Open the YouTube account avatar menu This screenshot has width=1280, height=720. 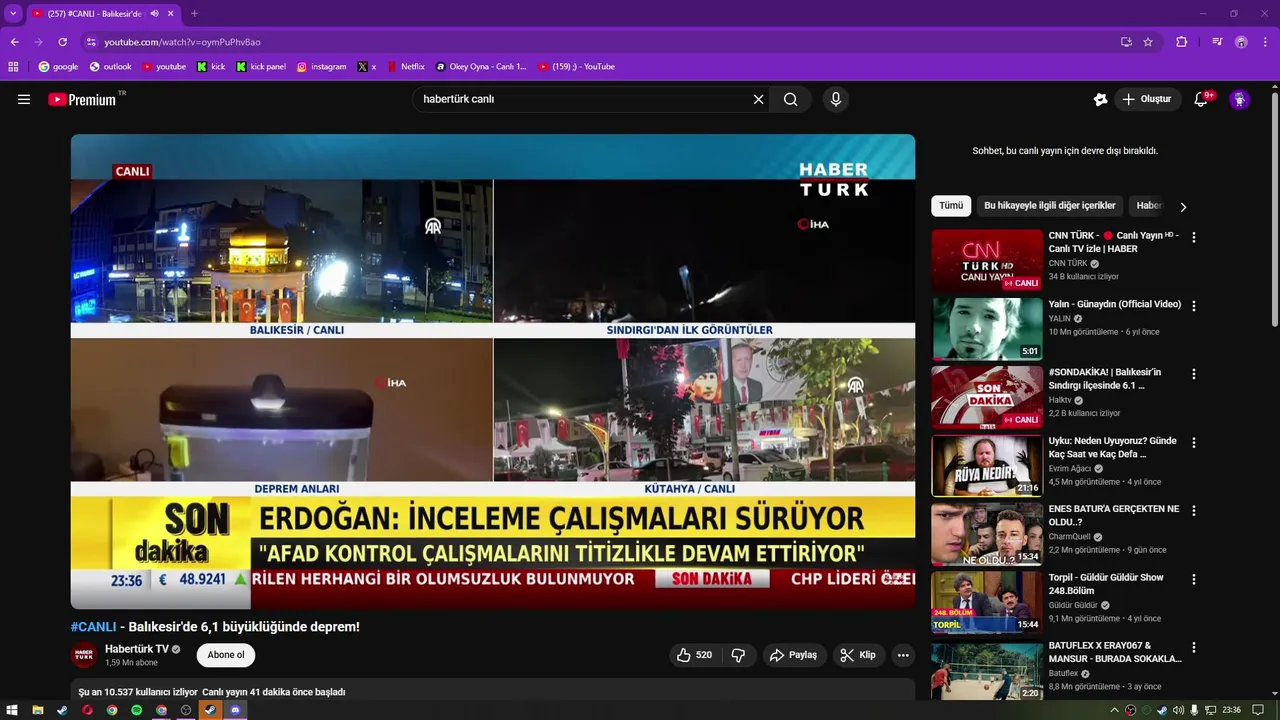tap(1239, 99)
